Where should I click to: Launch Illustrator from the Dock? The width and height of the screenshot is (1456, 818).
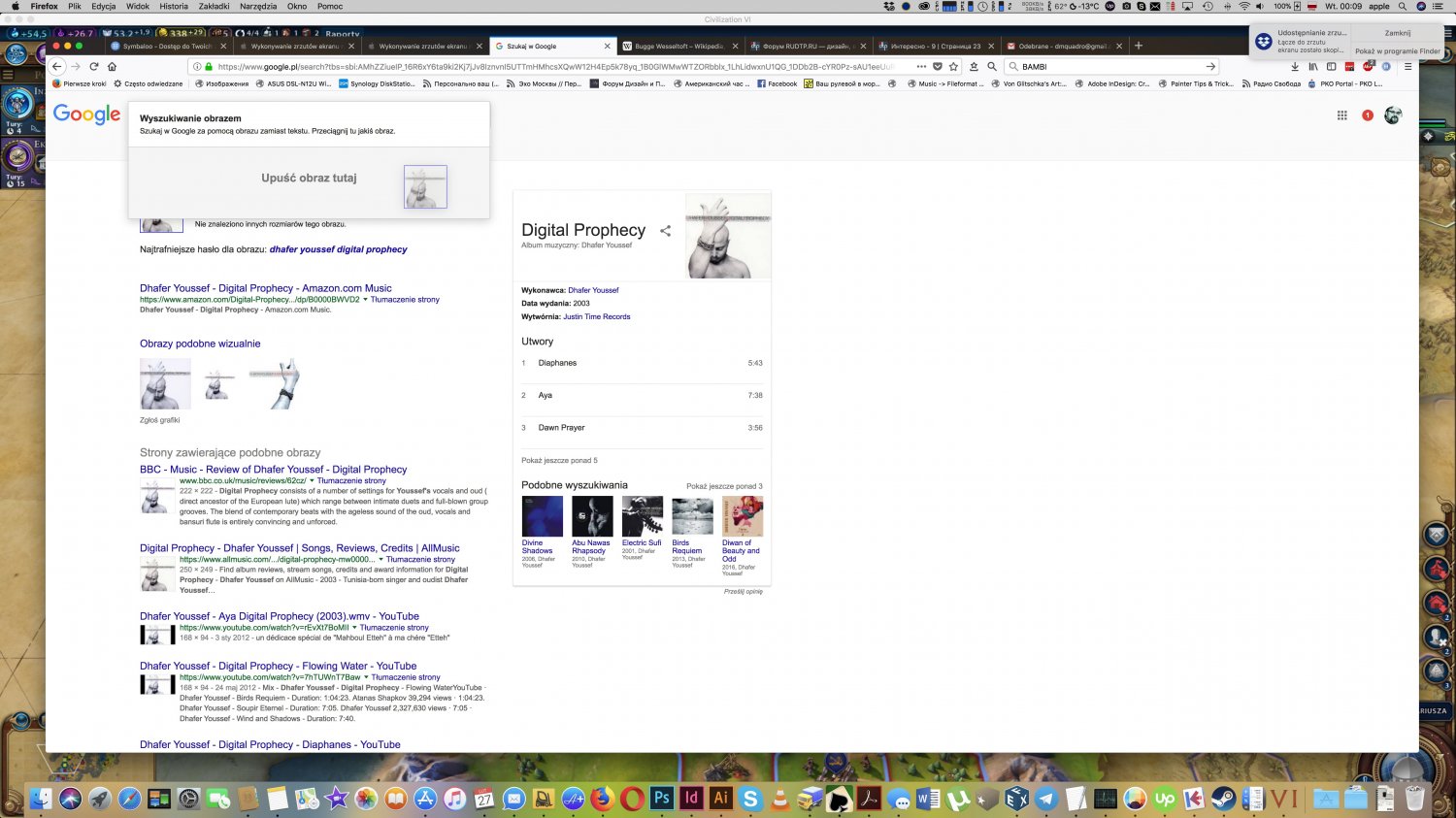coord(720,799)
